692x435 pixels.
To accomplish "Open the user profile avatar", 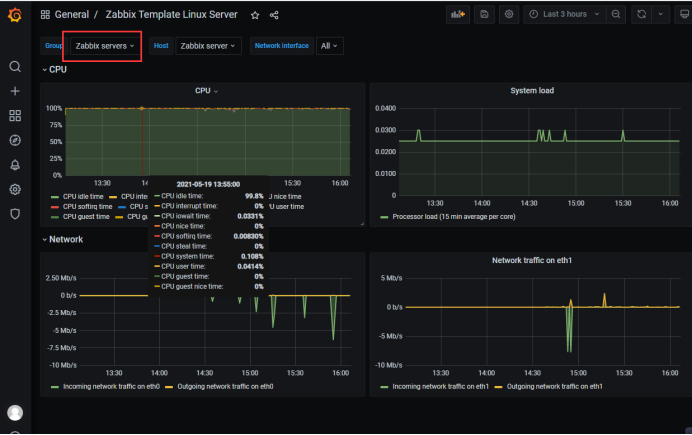I will coord(15,413).
